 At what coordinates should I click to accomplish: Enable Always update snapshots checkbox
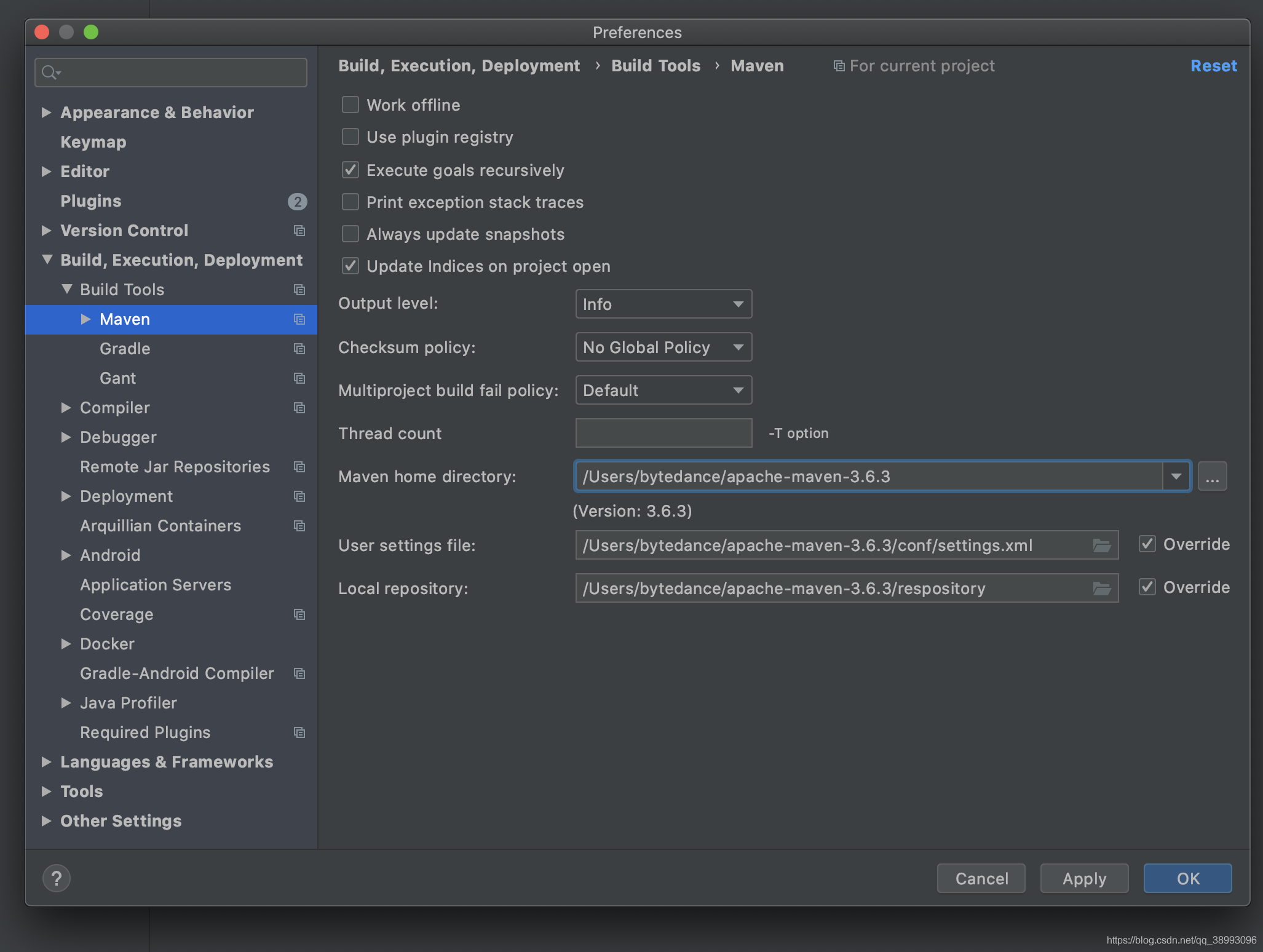coord(350,234)
